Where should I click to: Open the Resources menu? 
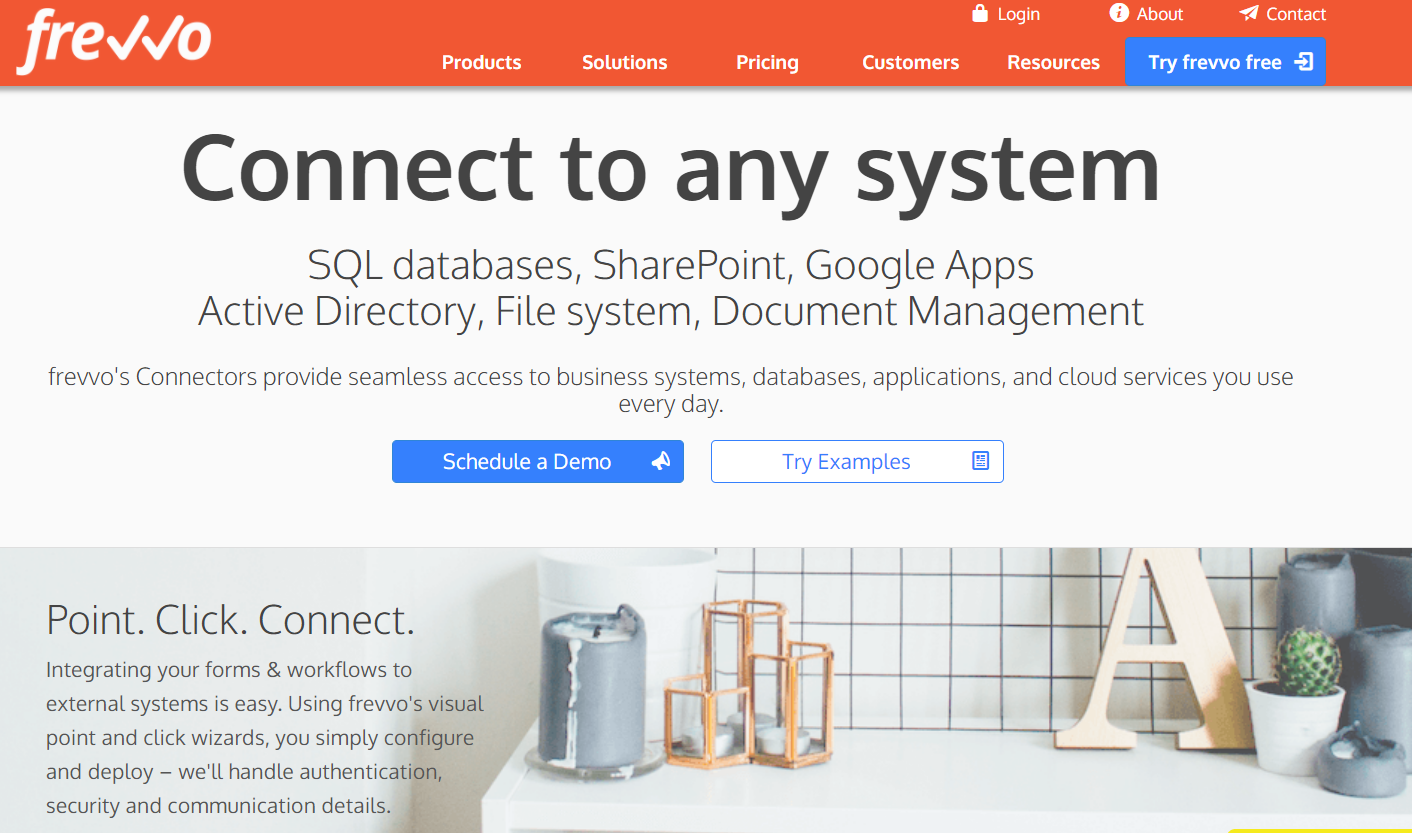(x=1054, y=62)
